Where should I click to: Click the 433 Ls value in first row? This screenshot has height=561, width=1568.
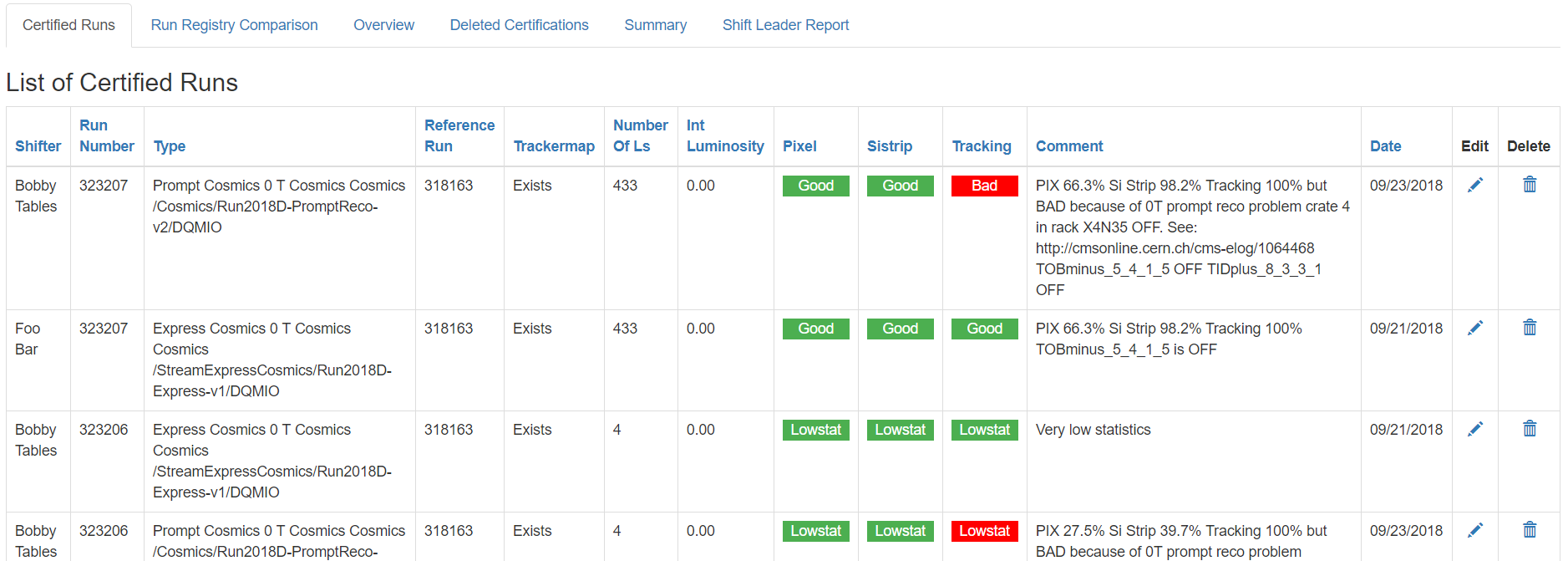(x=625, y=186)
